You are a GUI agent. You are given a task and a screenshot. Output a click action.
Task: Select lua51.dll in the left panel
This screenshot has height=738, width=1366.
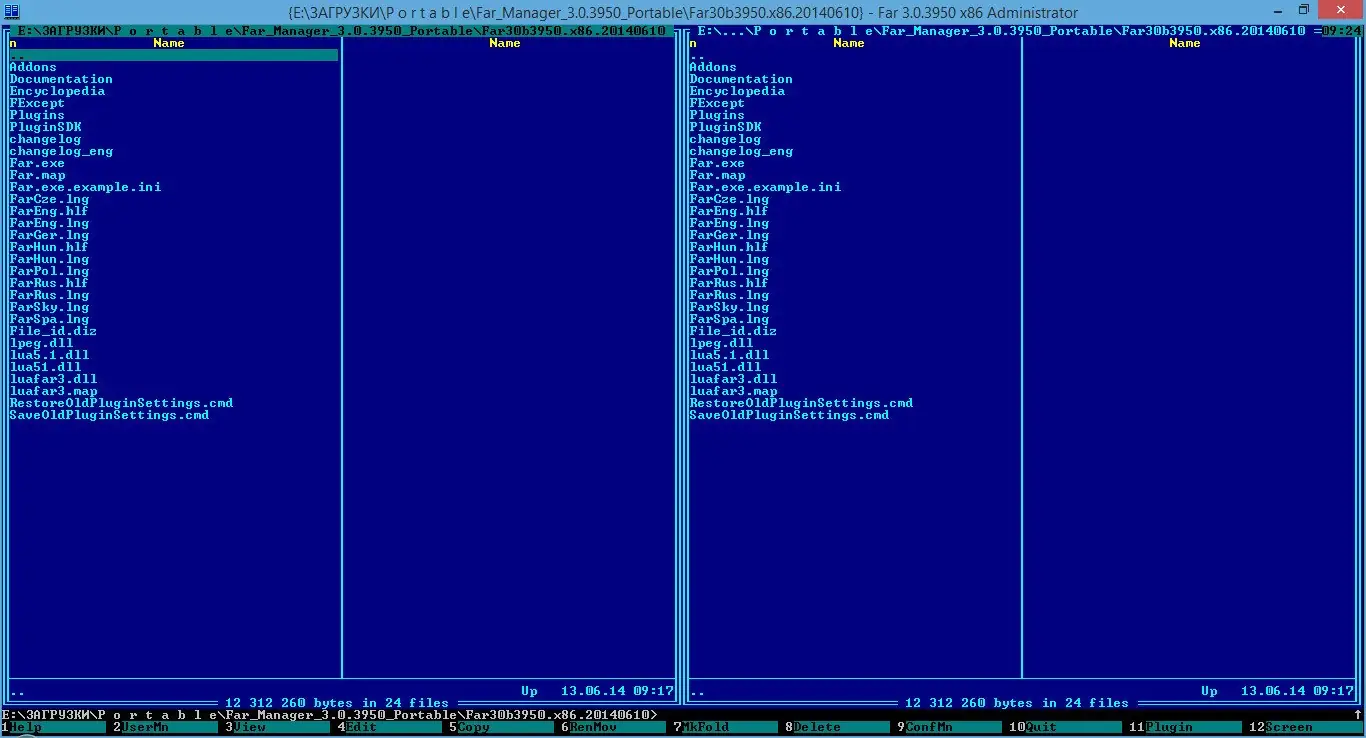click(x=45, y=367)
